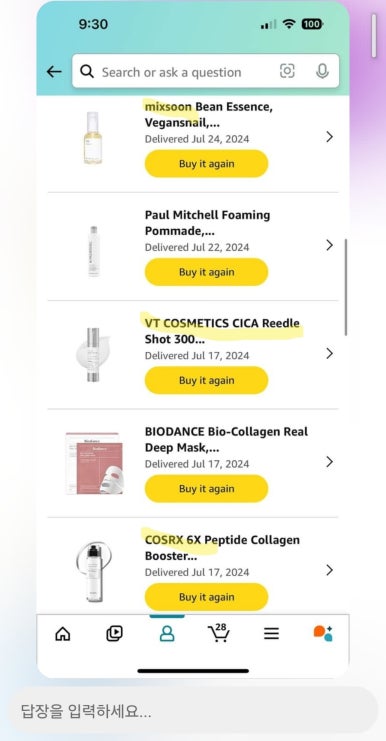Screen dimensions: 386x741
Task: Expand Paul Mitchell Foaming Pommade chevron
Action: (x=329, y=245)
